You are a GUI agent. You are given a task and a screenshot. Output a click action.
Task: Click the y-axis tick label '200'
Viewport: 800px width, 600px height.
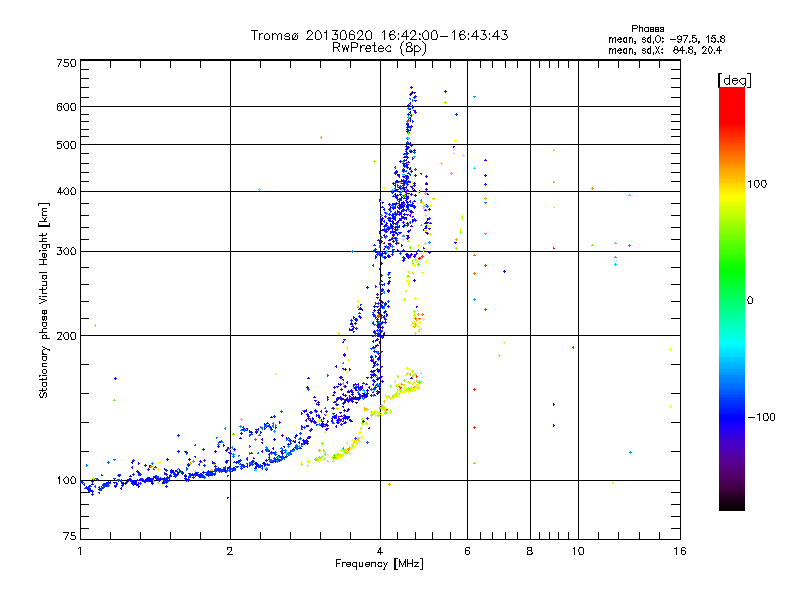(67, 336)
